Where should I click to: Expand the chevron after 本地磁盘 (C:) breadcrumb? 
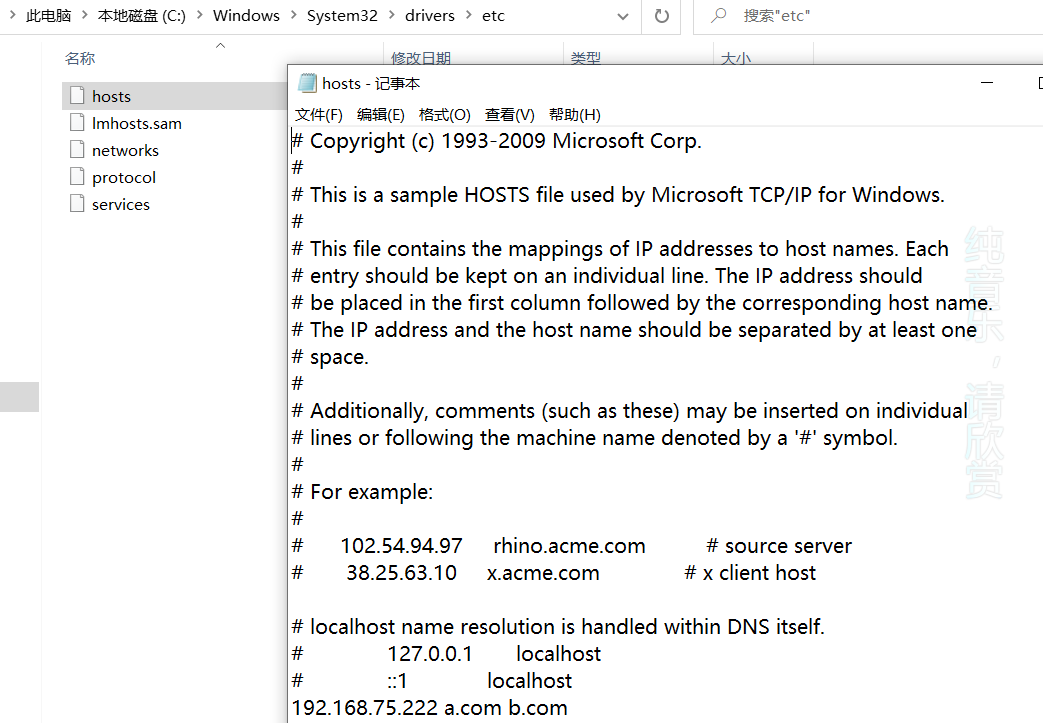click(x=200, y=15)
